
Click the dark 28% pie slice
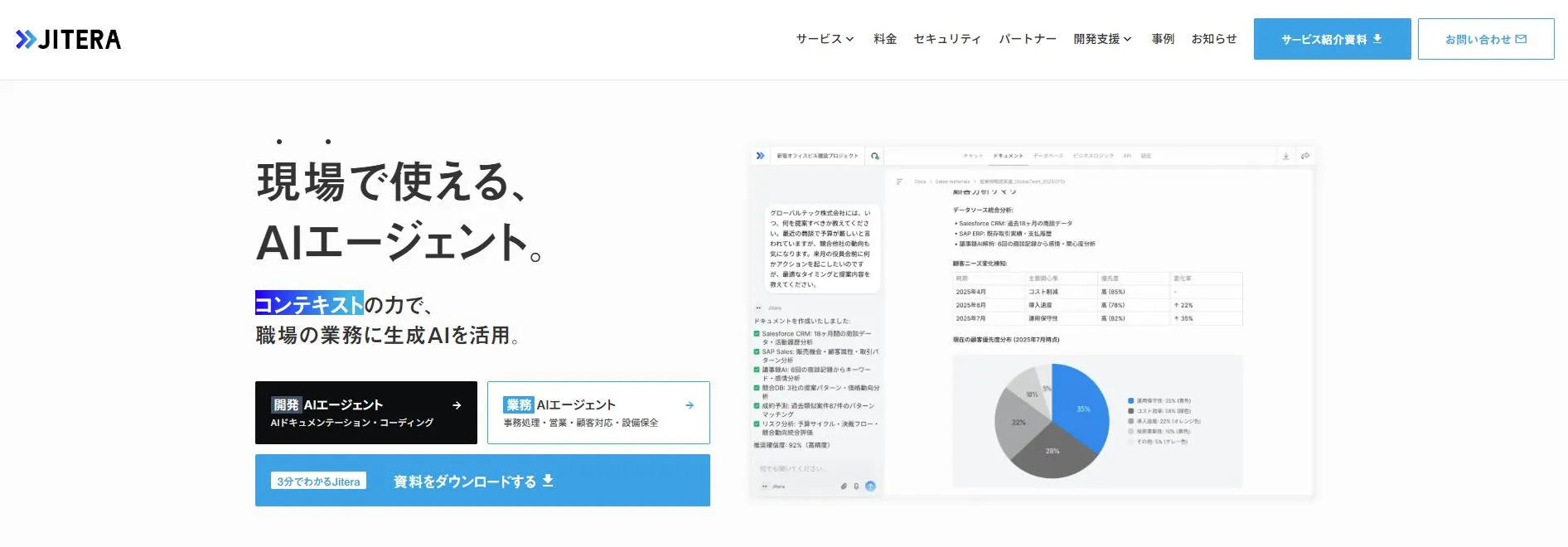[1054, 452]
